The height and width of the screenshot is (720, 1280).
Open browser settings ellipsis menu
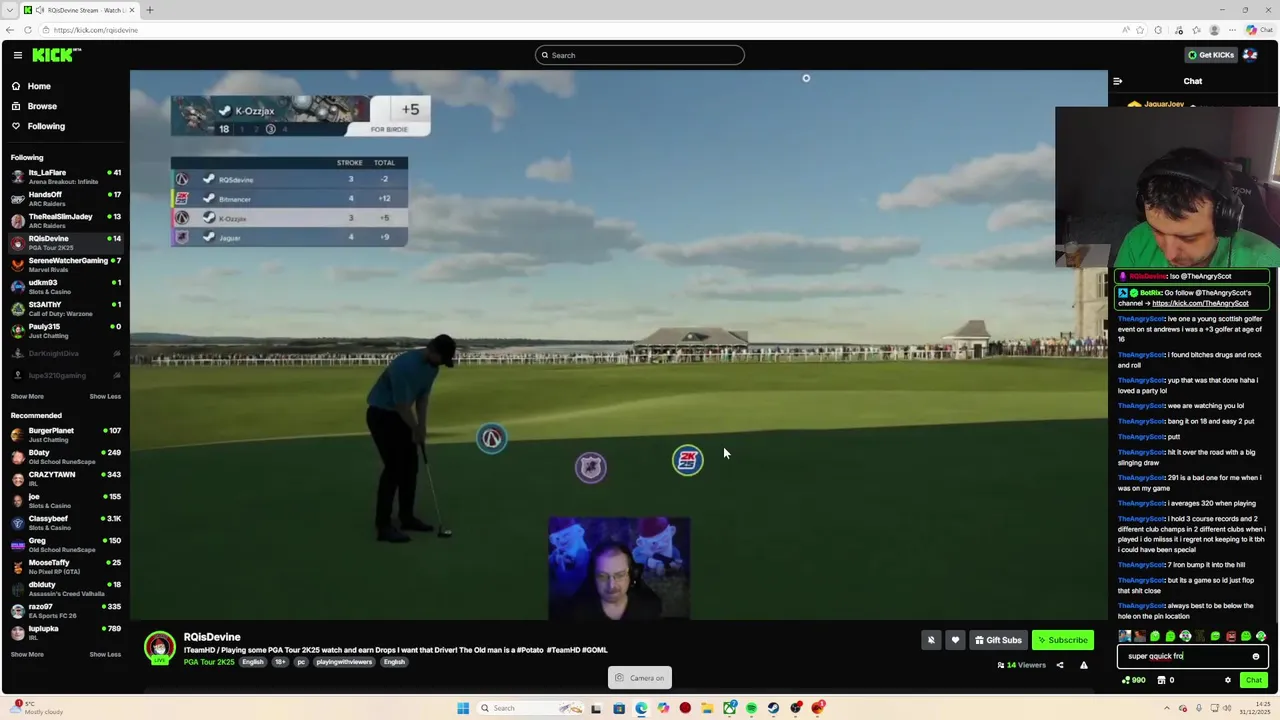[1233, 30]
